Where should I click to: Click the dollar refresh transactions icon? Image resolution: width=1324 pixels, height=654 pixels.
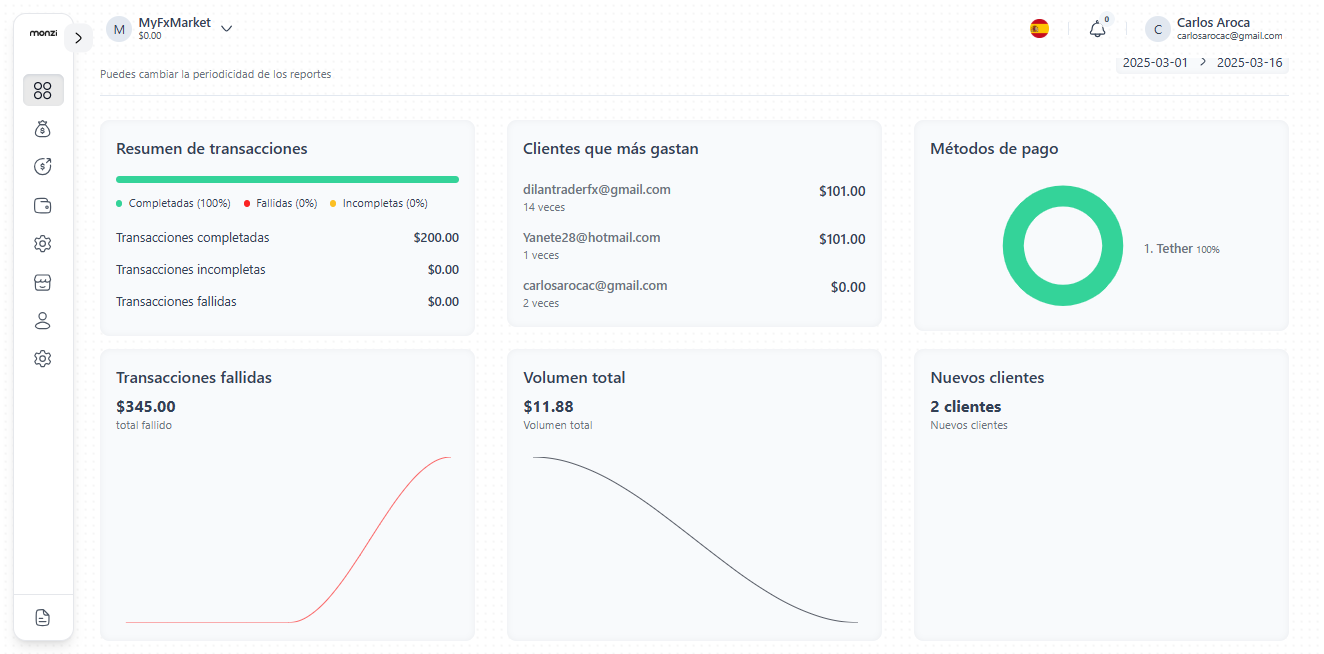pos(42,166)
